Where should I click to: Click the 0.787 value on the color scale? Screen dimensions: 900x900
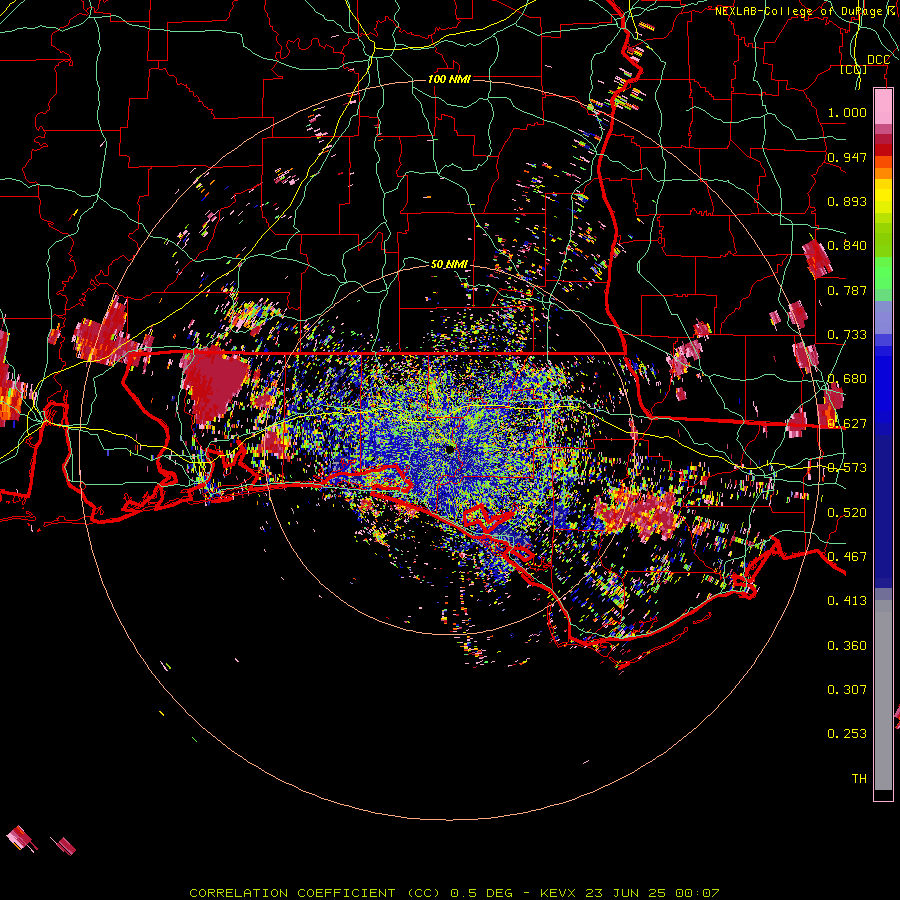(847, 290)
